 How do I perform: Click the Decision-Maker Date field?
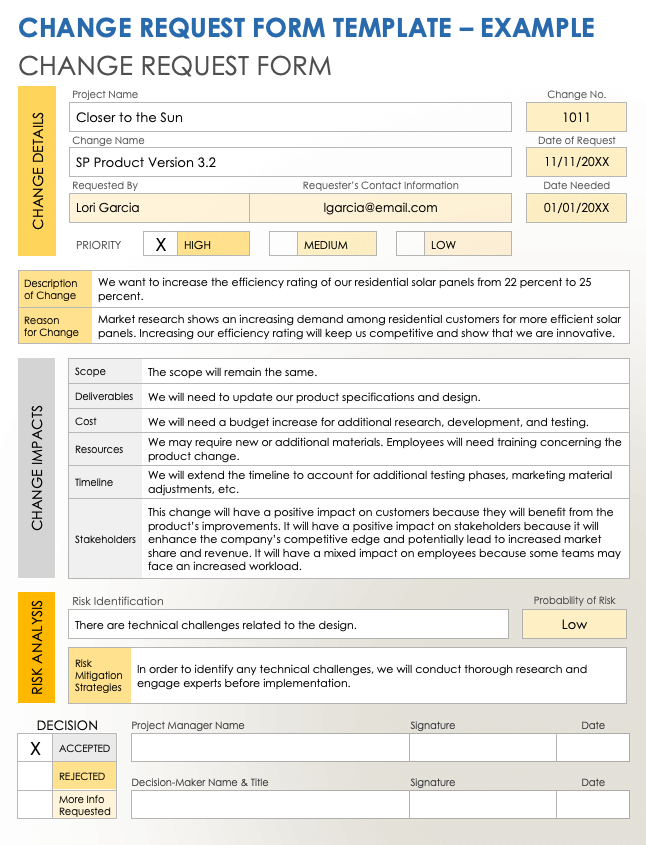[x=592, y=805]
